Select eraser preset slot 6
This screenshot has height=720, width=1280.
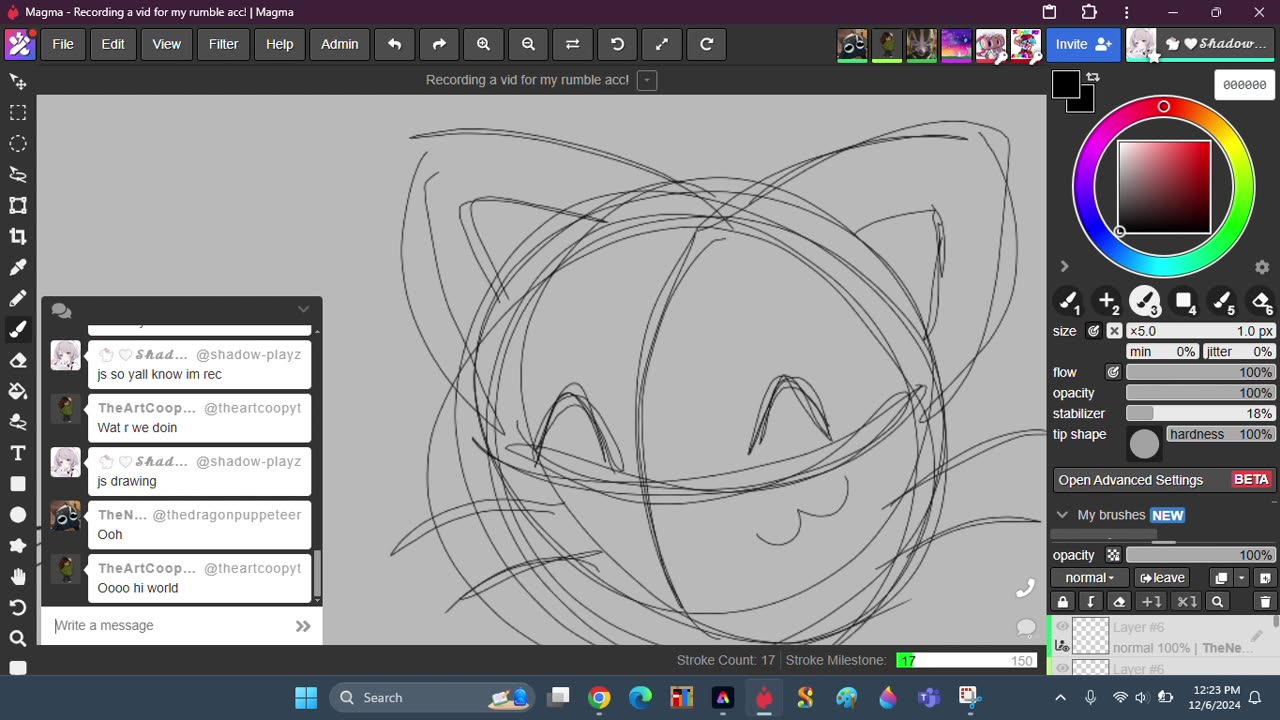click(x=1261, y=301)
